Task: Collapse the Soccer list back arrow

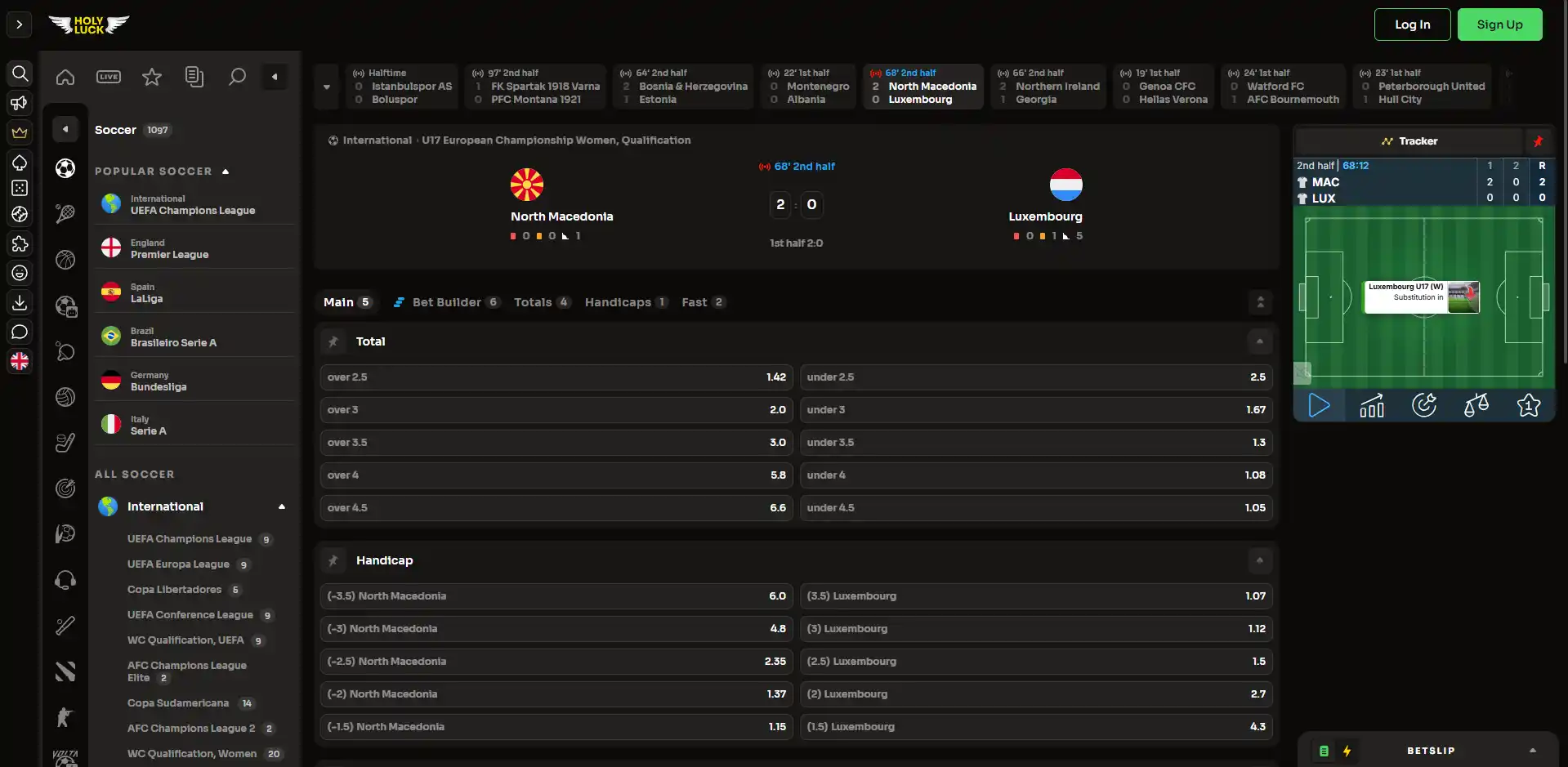Action: (x=65, y=129)
